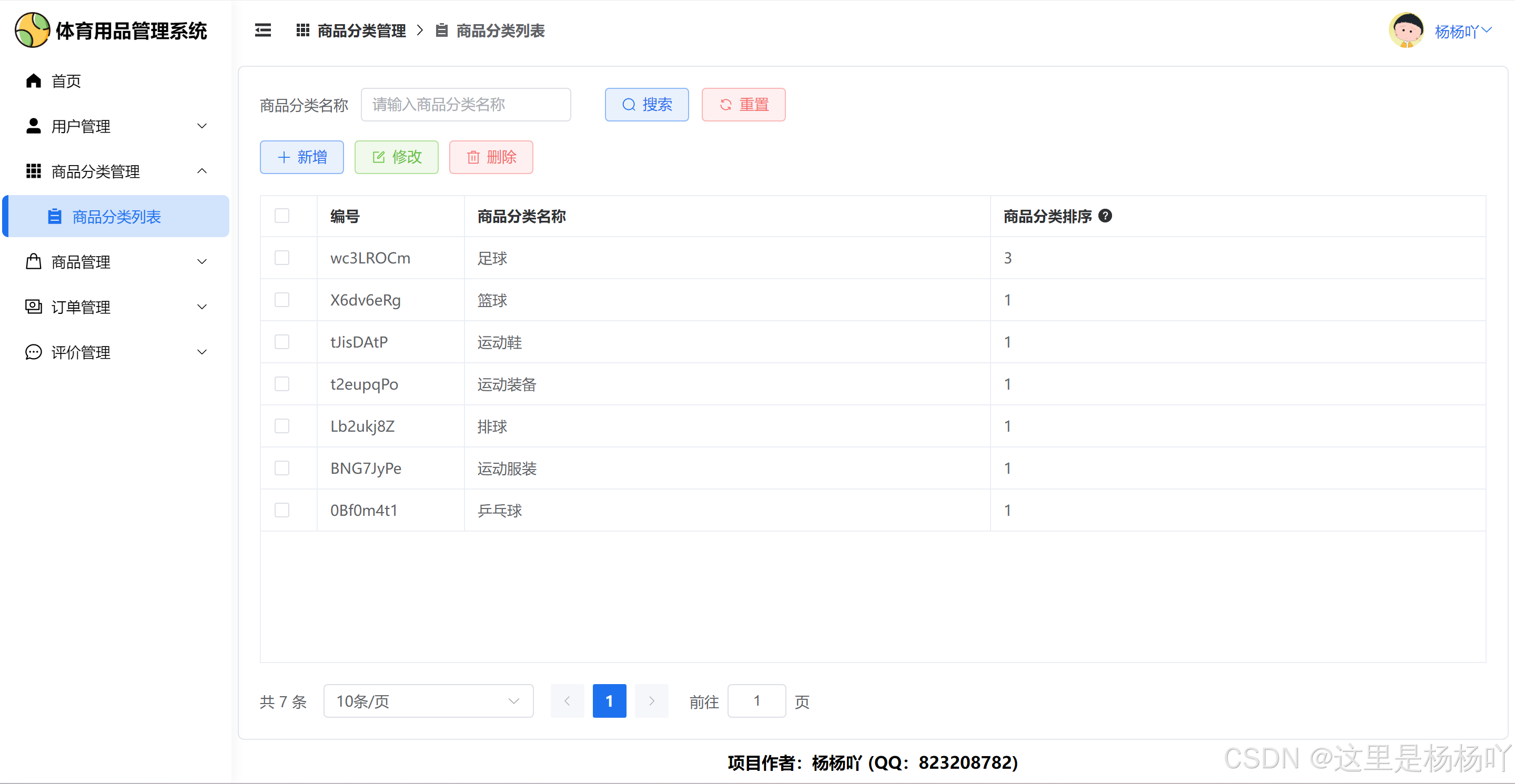Click the clipboard icon in 商品分类列表 sidebar item
Viewport: 1515px width, 784px height.
(55, 216)
